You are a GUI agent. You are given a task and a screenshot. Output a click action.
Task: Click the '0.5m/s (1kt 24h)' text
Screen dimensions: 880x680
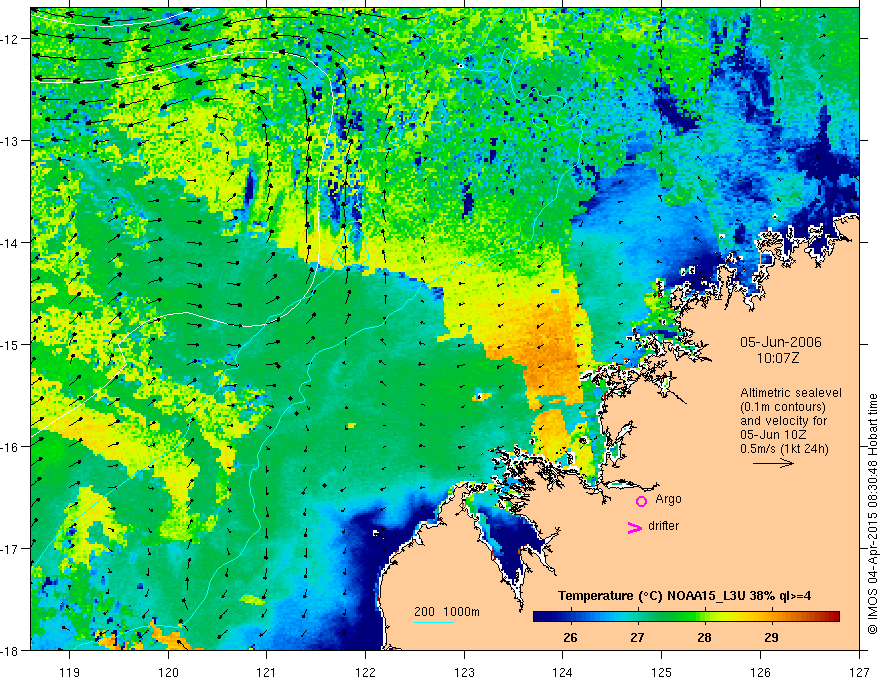click(x=784, y=449)
